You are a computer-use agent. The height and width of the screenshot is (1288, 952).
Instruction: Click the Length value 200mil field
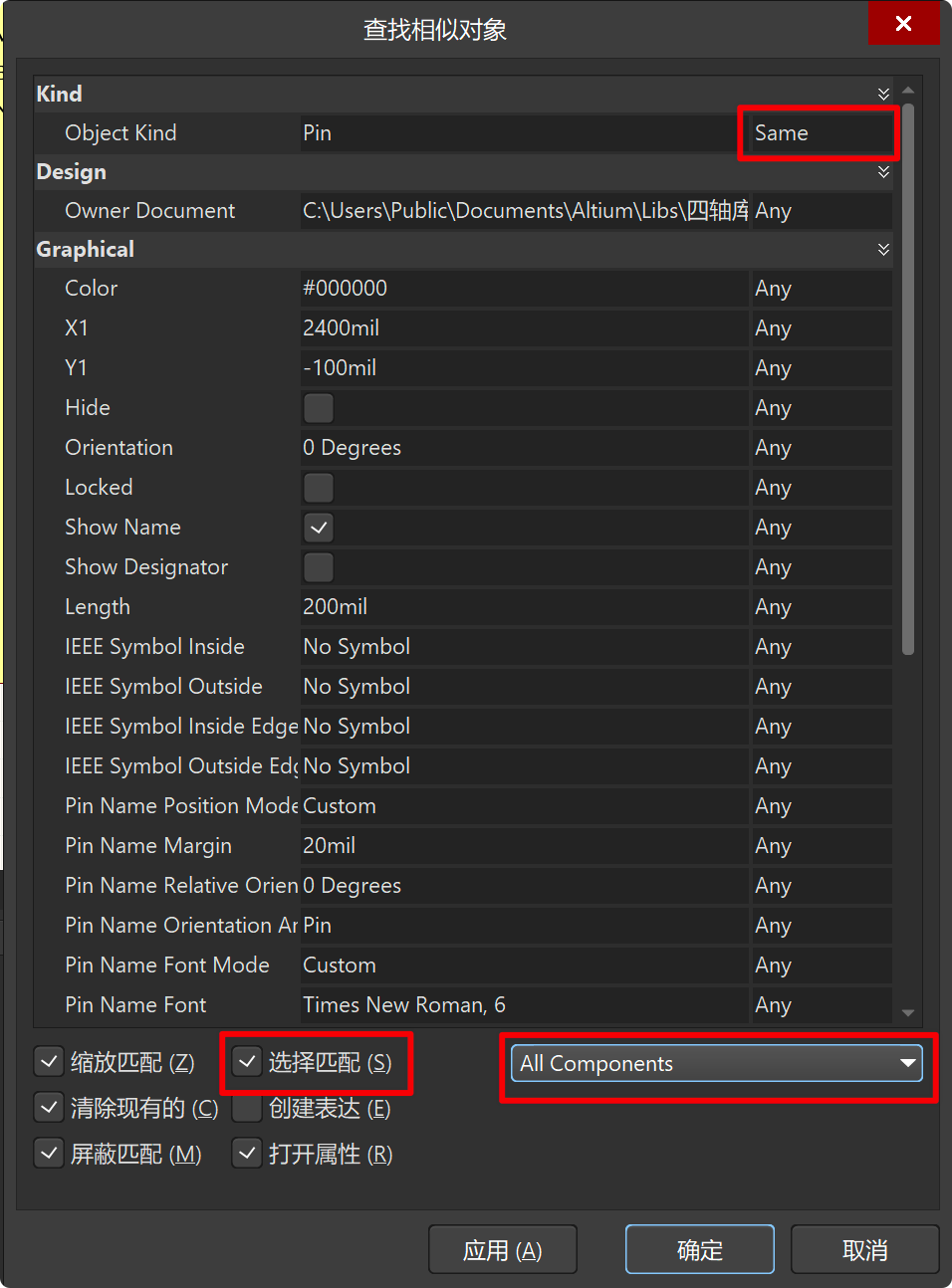pyautogui.click(x=524, y=607)
